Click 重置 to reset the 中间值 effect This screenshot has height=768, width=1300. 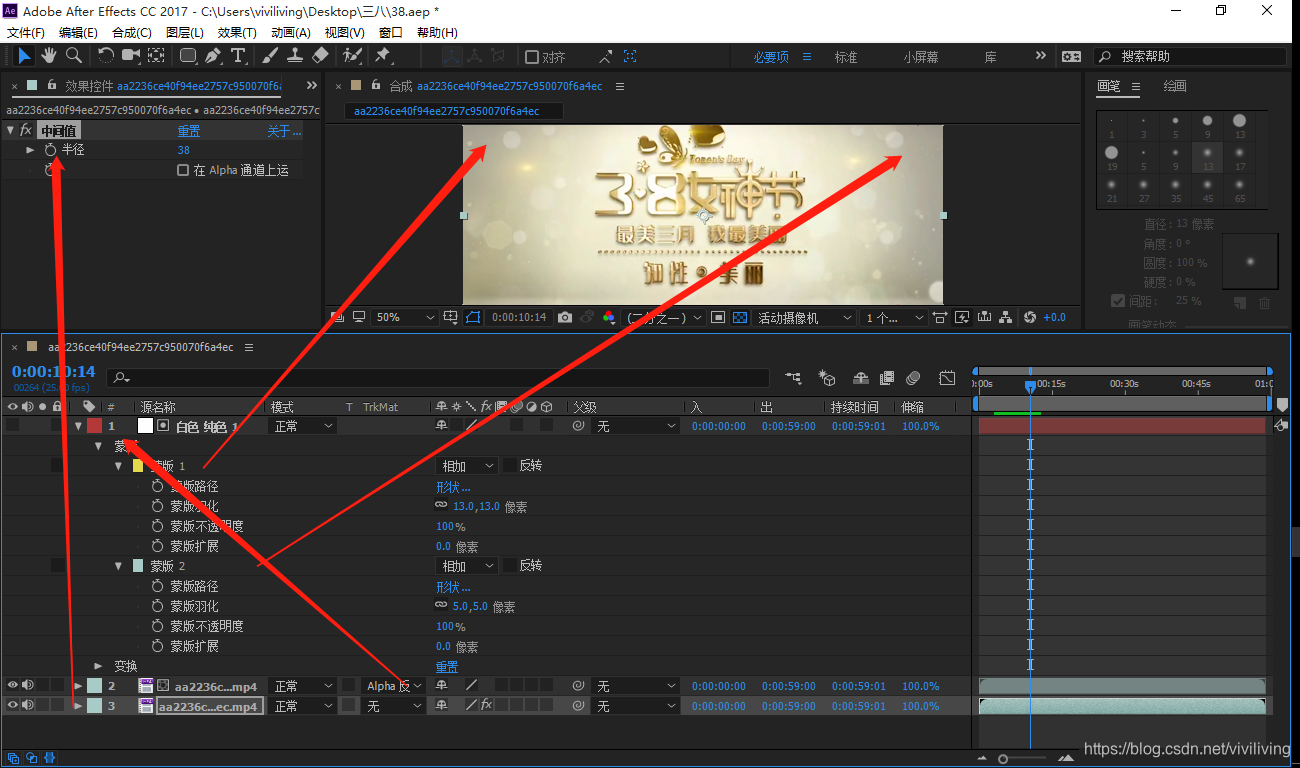(189, 131)
